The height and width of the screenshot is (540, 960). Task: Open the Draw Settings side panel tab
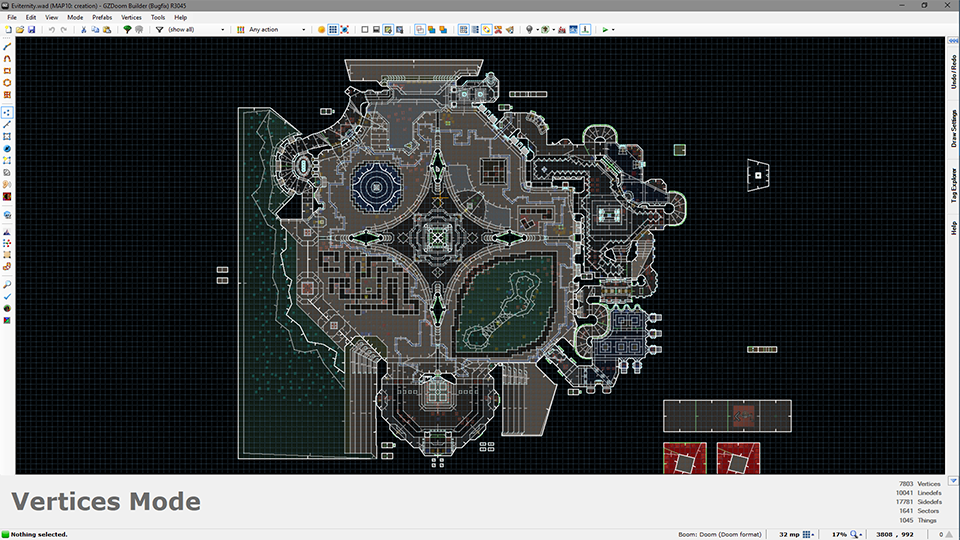(953, 128)
